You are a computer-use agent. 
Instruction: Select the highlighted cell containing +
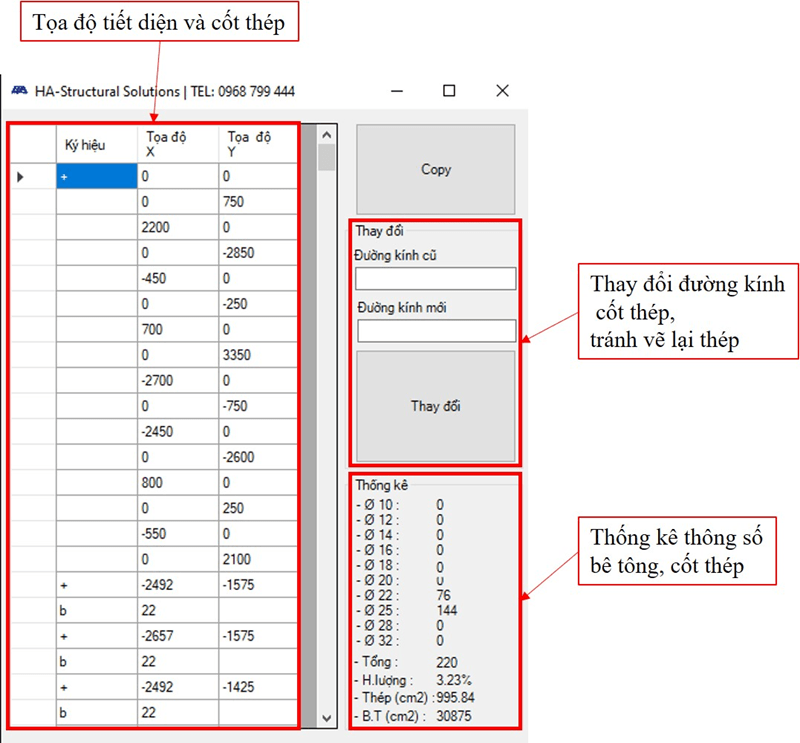click(x=97, y=176)
